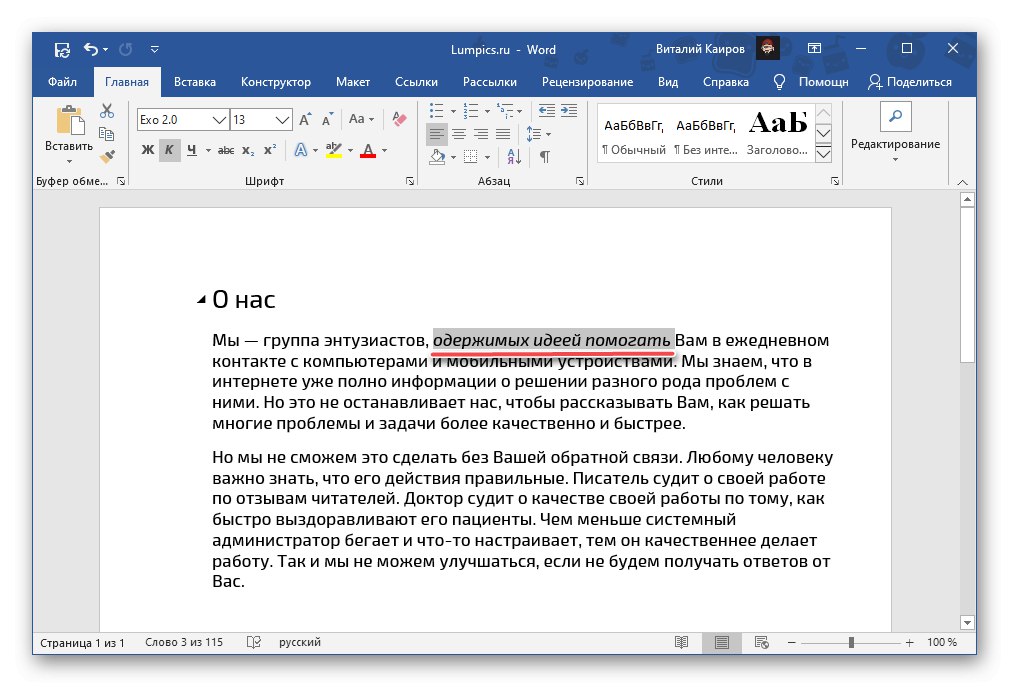This screenshot has height=687, width=1009.
Task: Show paragraph marks with the ¶ icon
Action: (544, 157)
